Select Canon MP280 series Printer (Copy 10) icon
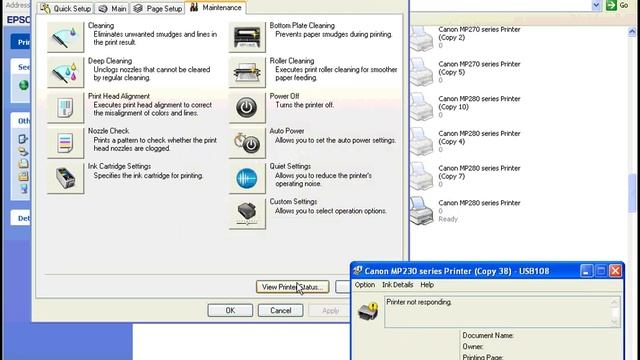Image resolution: width=640 pixels, height=360 pixels. tap(422, 107)
